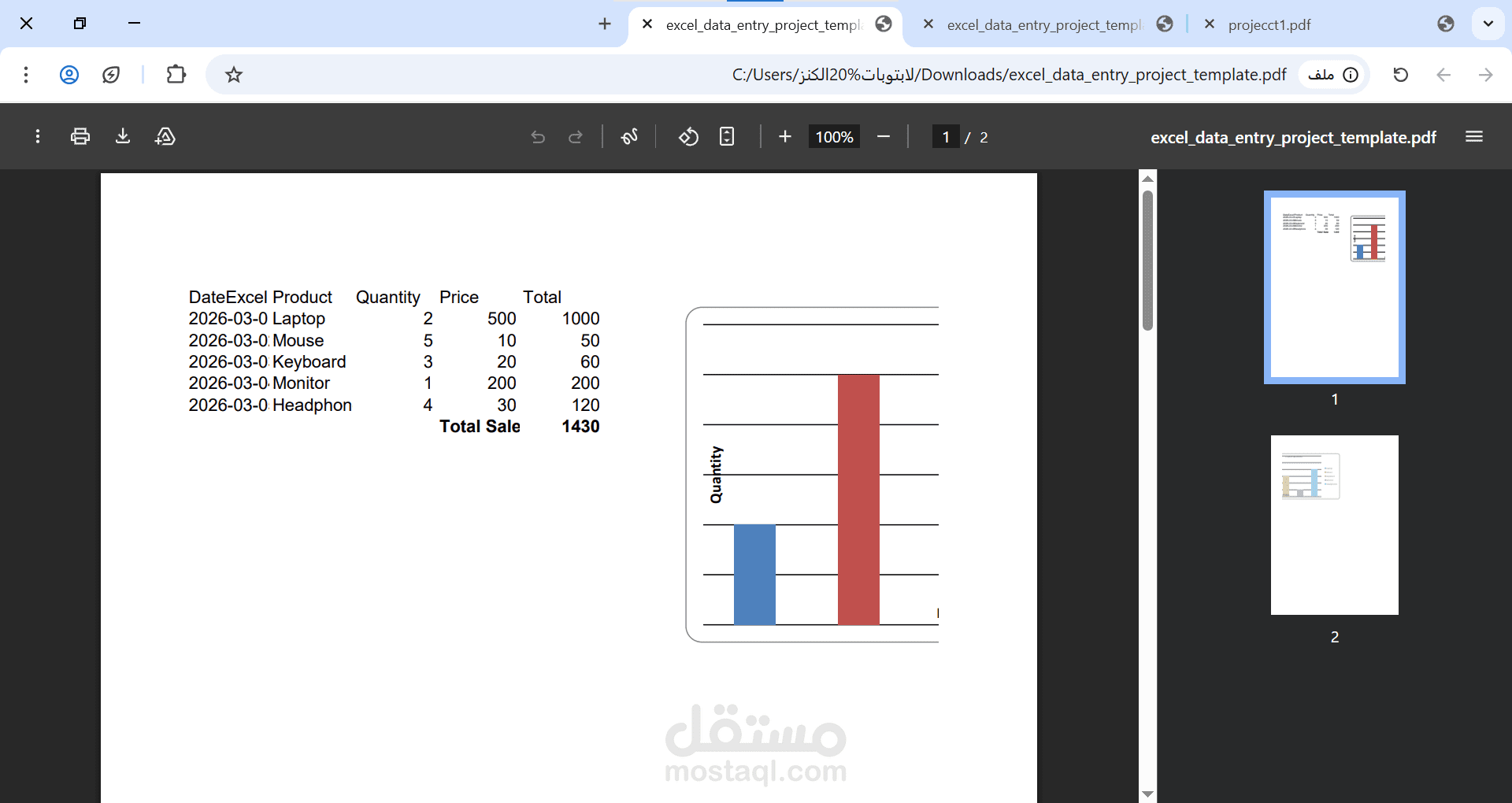Go forward to the next page
Viewport: 1512px width, 803px height.
click(1486, 75)
